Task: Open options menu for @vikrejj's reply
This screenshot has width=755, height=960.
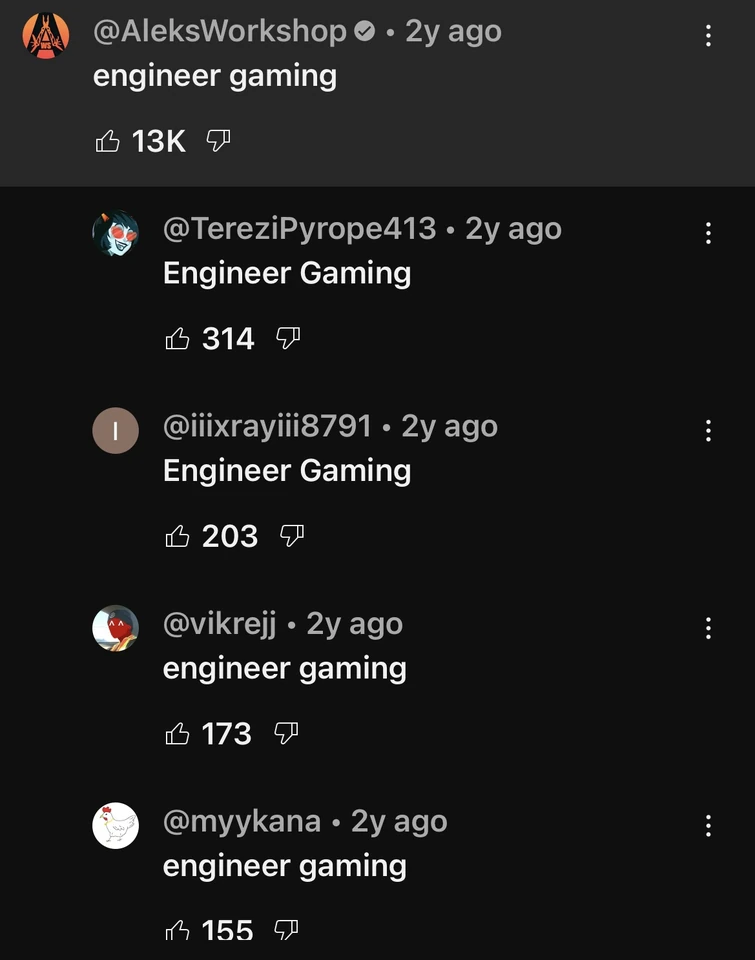Action: [708, 627]
